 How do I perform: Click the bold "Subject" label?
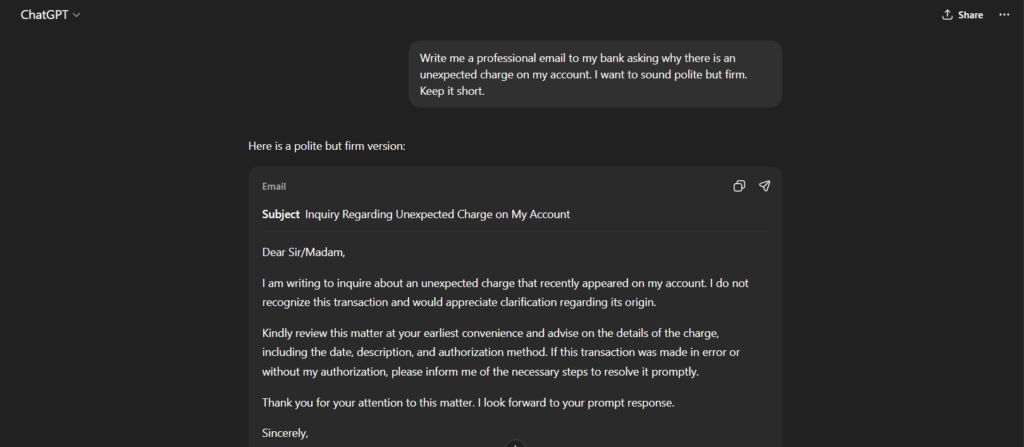[280, 214]
